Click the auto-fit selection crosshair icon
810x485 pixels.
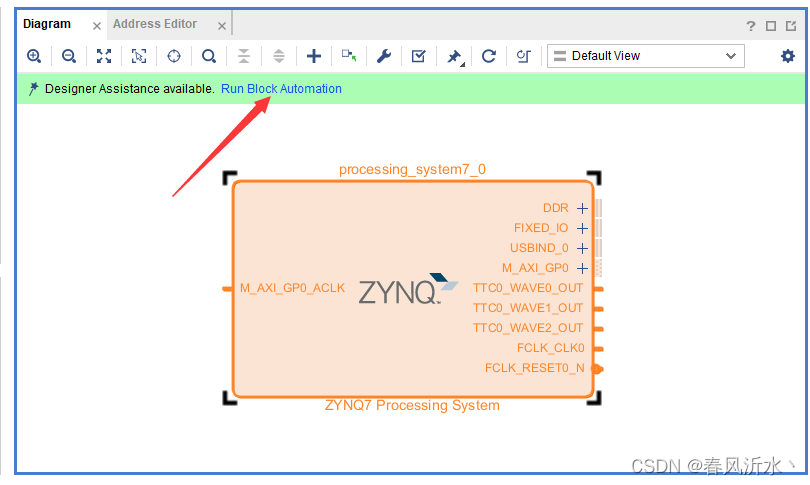174,56
